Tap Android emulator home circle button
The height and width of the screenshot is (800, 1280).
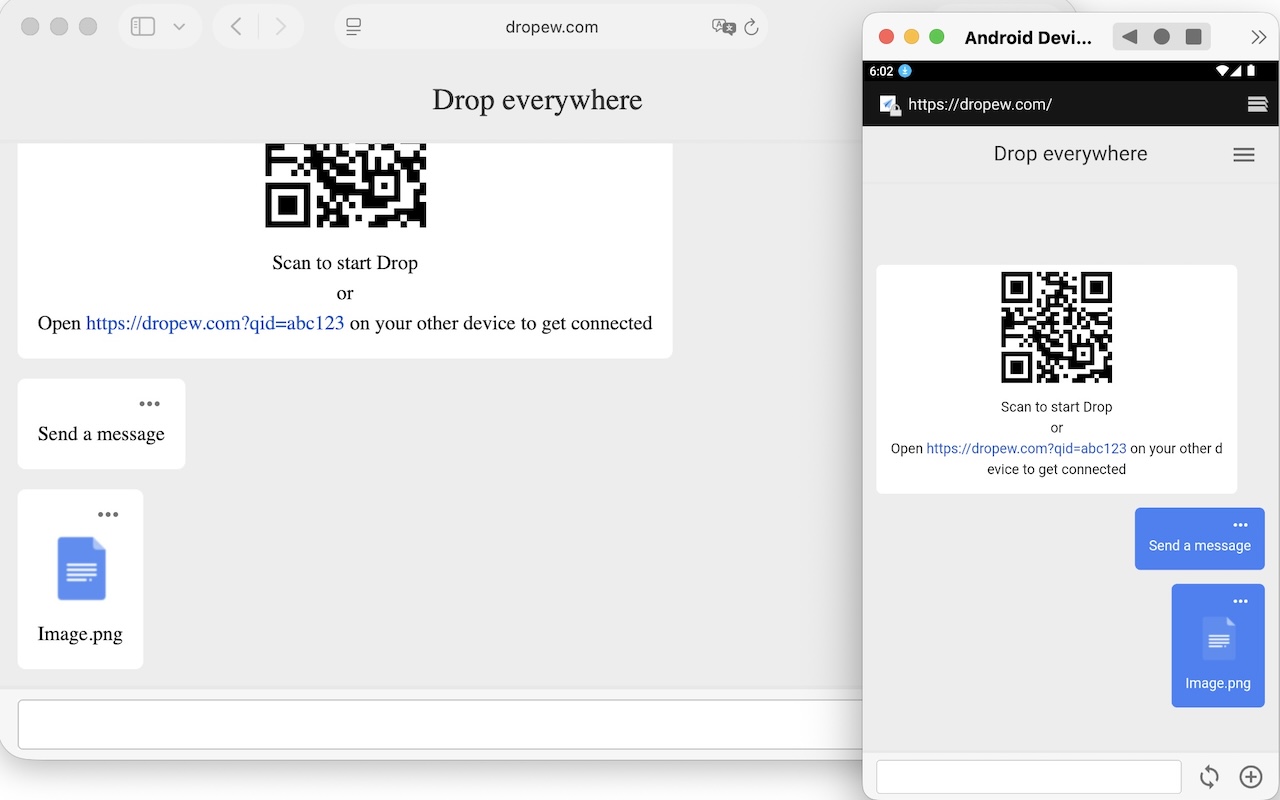[x=1161, y=37]
